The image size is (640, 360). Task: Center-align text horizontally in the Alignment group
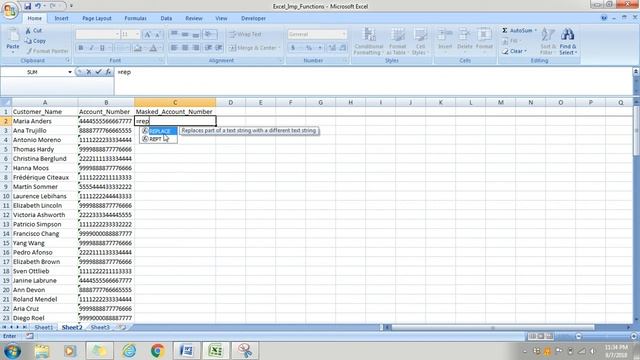tap(185, 48)
